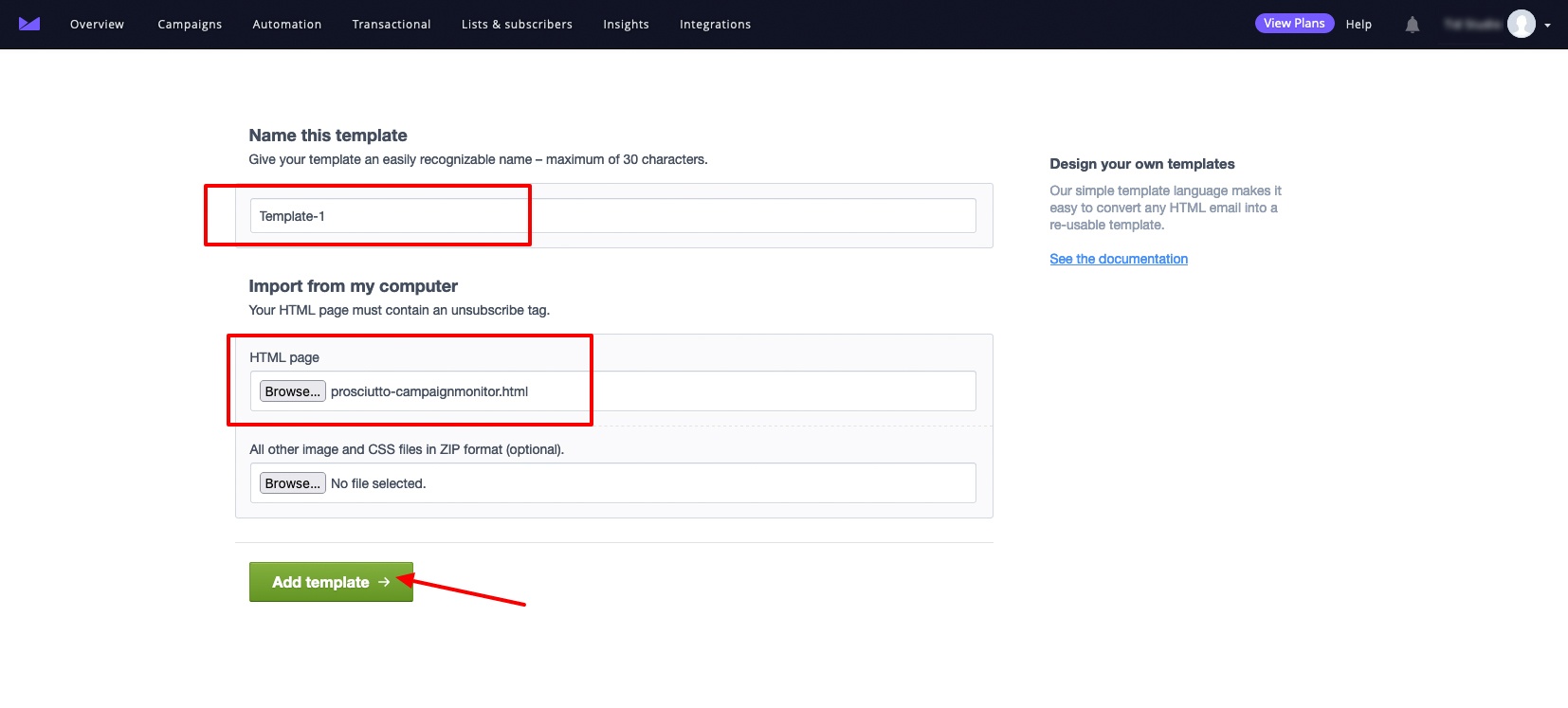Open the Integrations page
This screenshot has width=1568, height=708.
click(715, 25)
